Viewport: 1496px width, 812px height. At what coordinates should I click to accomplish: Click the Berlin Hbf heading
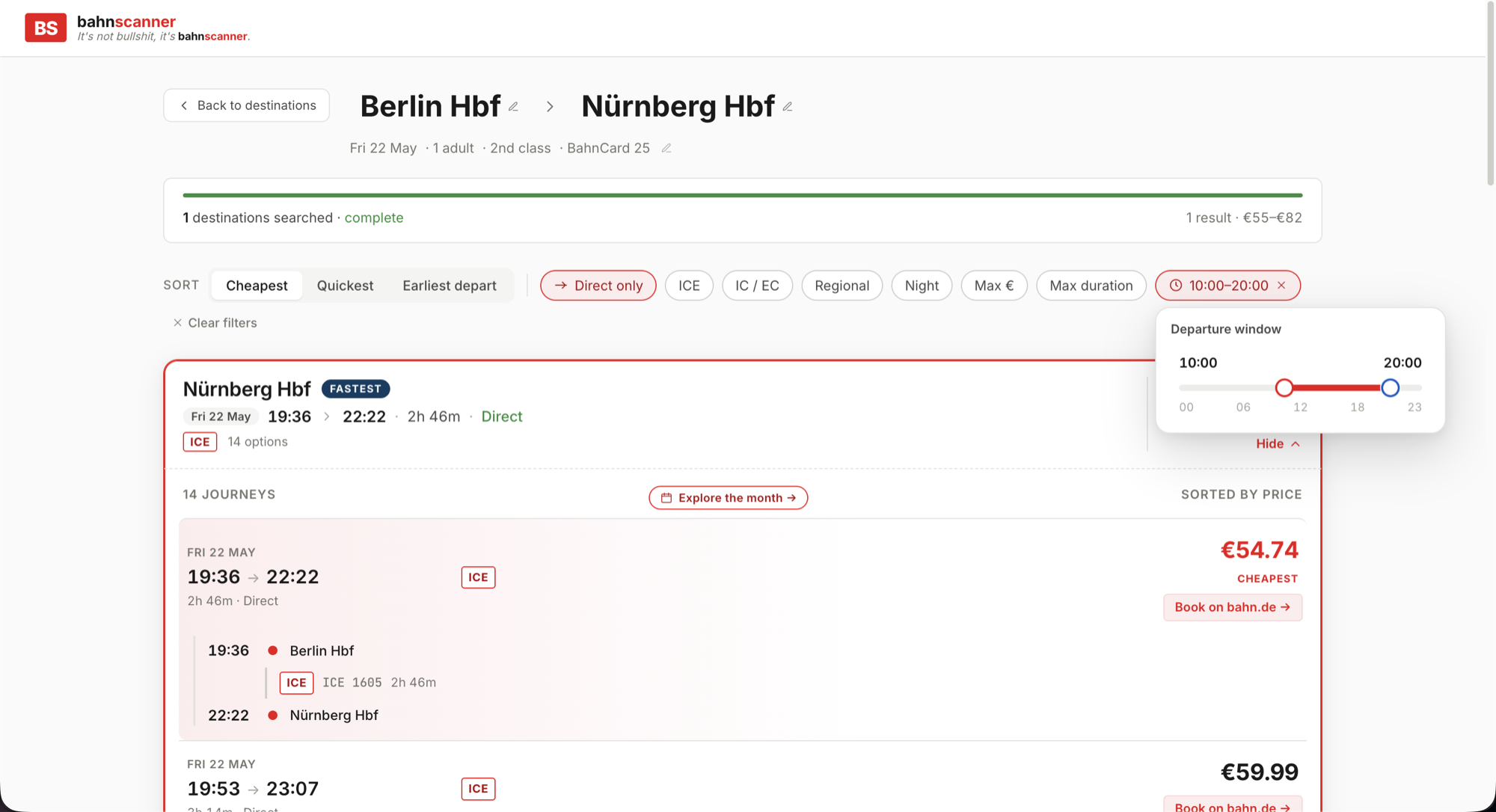click(x=430, y=106)
